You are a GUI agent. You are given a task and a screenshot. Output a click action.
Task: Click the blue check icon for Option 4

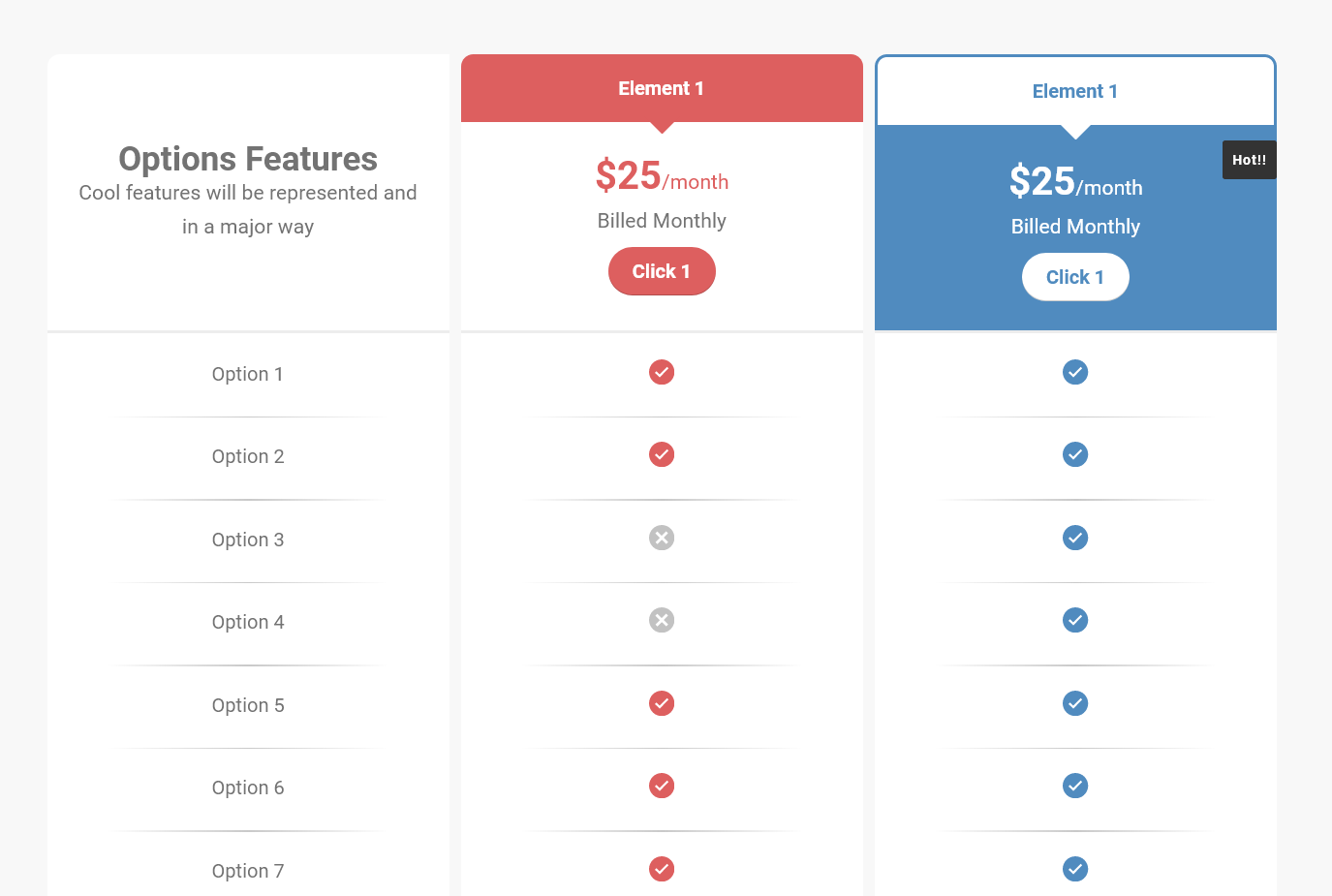click(1075, 620)
